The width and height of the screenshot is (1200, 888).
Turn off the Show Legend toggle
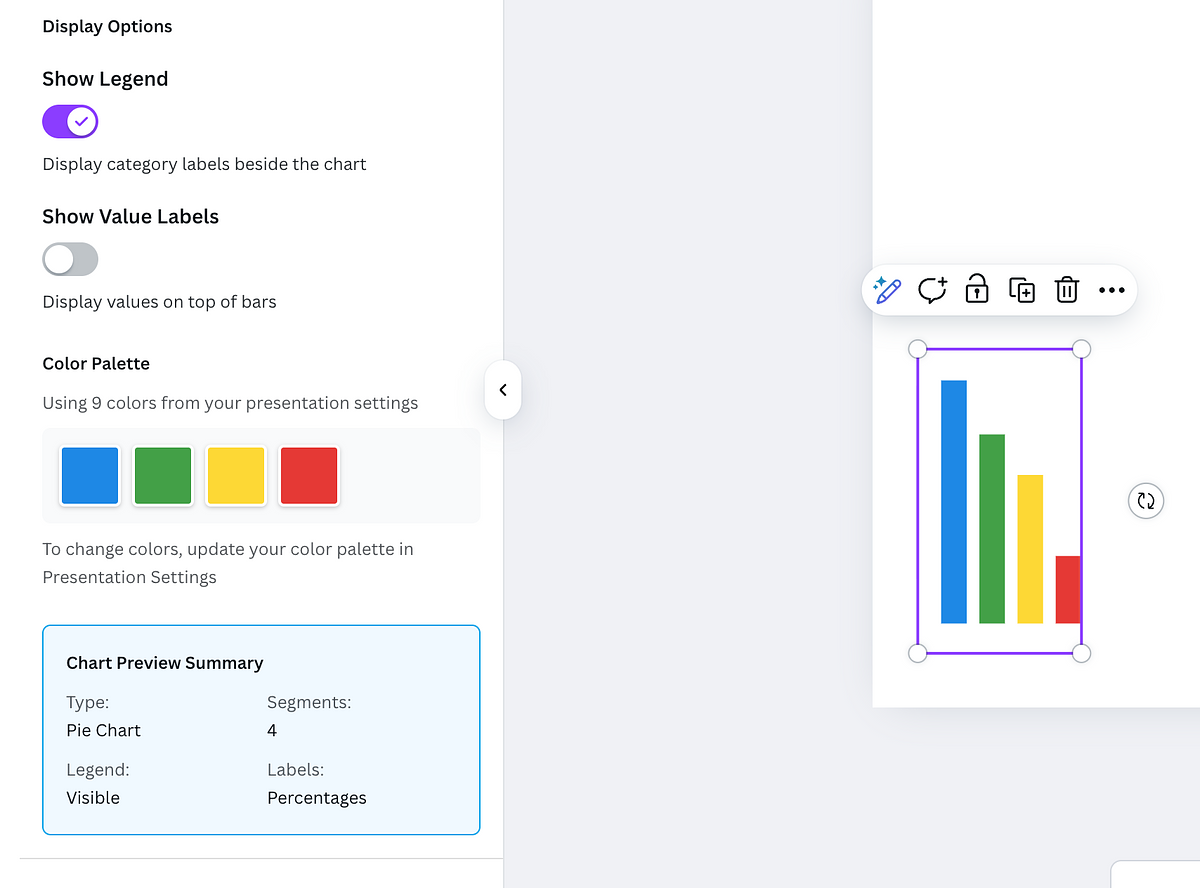click(x=70, y=122)
